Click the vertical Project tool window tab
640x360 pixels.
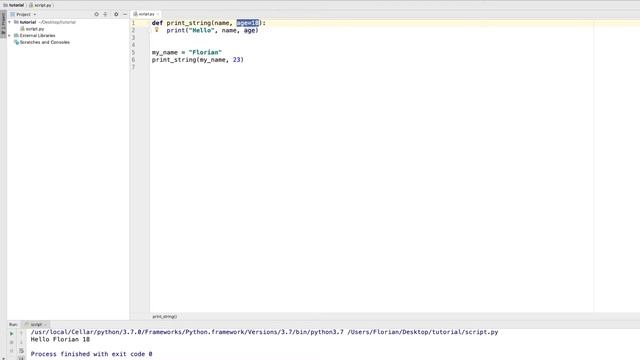point(3,24)
